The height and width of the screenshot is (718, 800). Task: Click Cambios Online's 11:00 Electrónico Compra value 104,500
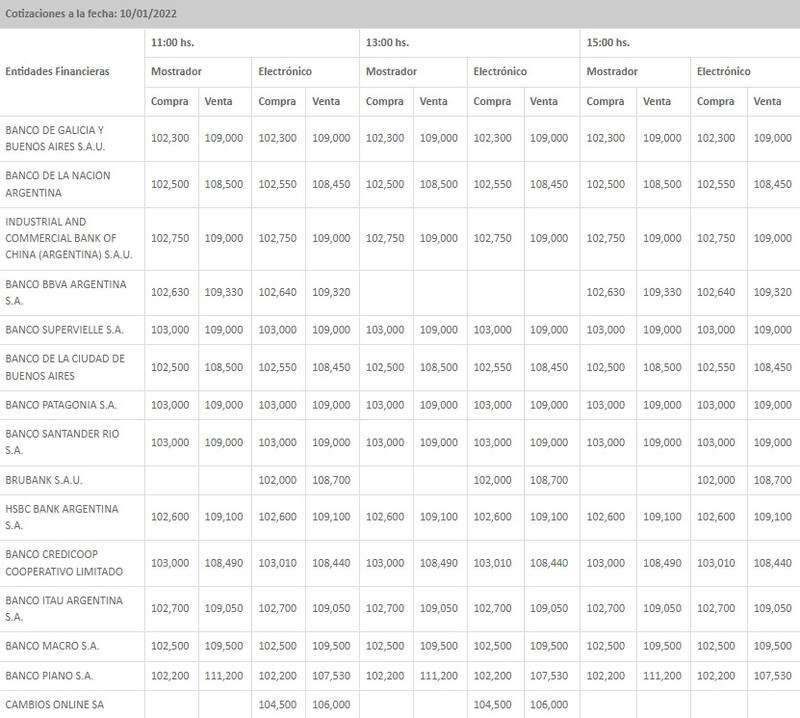276,704
